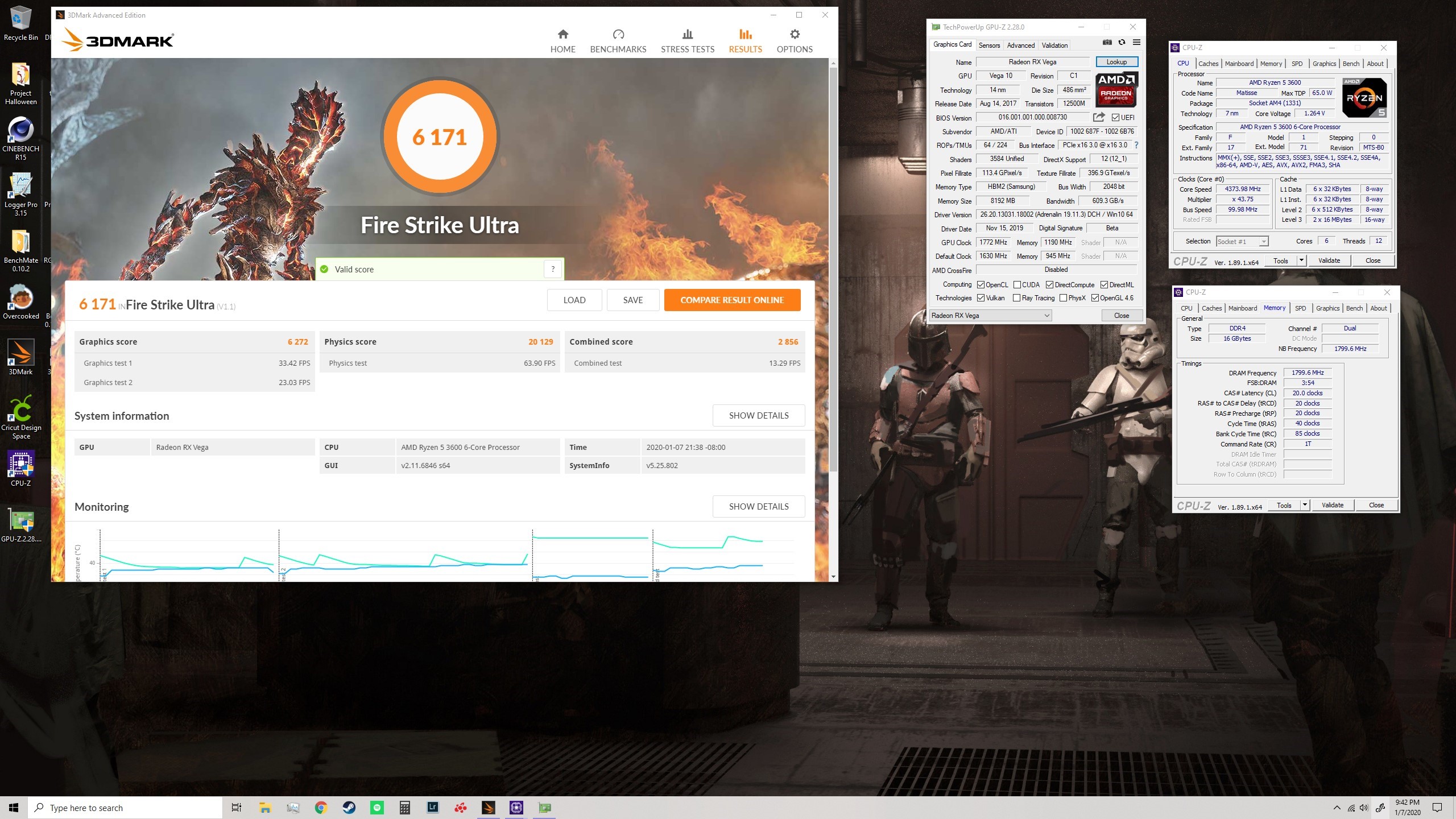
Task: Open BENCHMARKS in the 3DMark navigation
Action: click(618, 42)
